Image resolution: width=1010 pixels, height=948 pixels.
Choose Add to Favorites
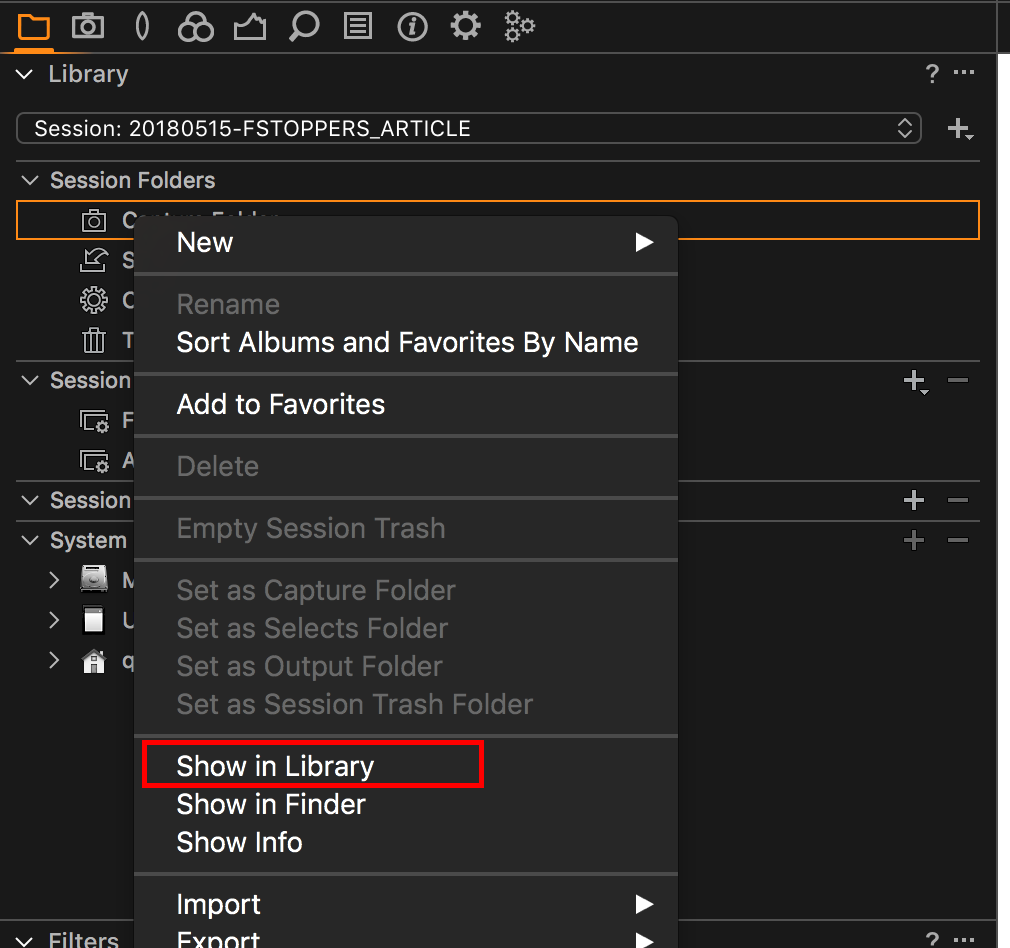tap(406, 404)
